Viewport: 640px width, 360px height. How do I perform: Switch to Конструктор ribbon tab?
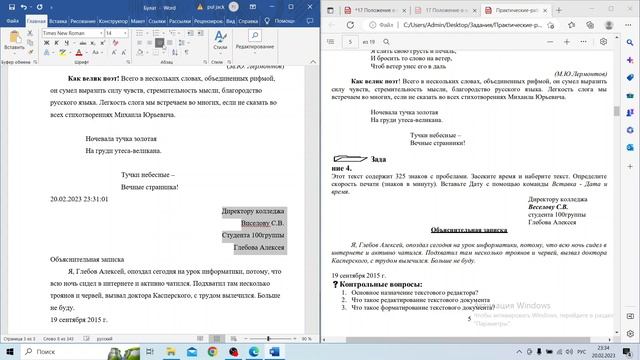point(113,21)
